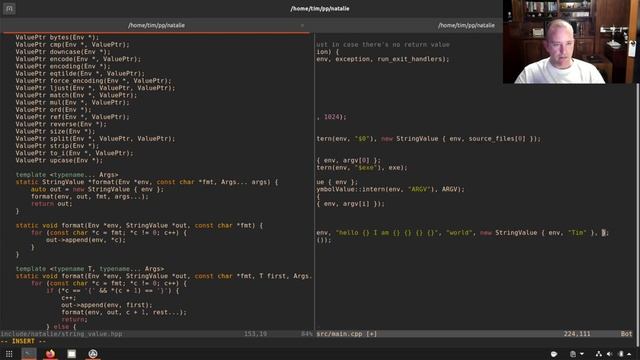
Task: Click the line ValuePtr cmp(Env *, ValuePtr);
Action: point(72,44)
